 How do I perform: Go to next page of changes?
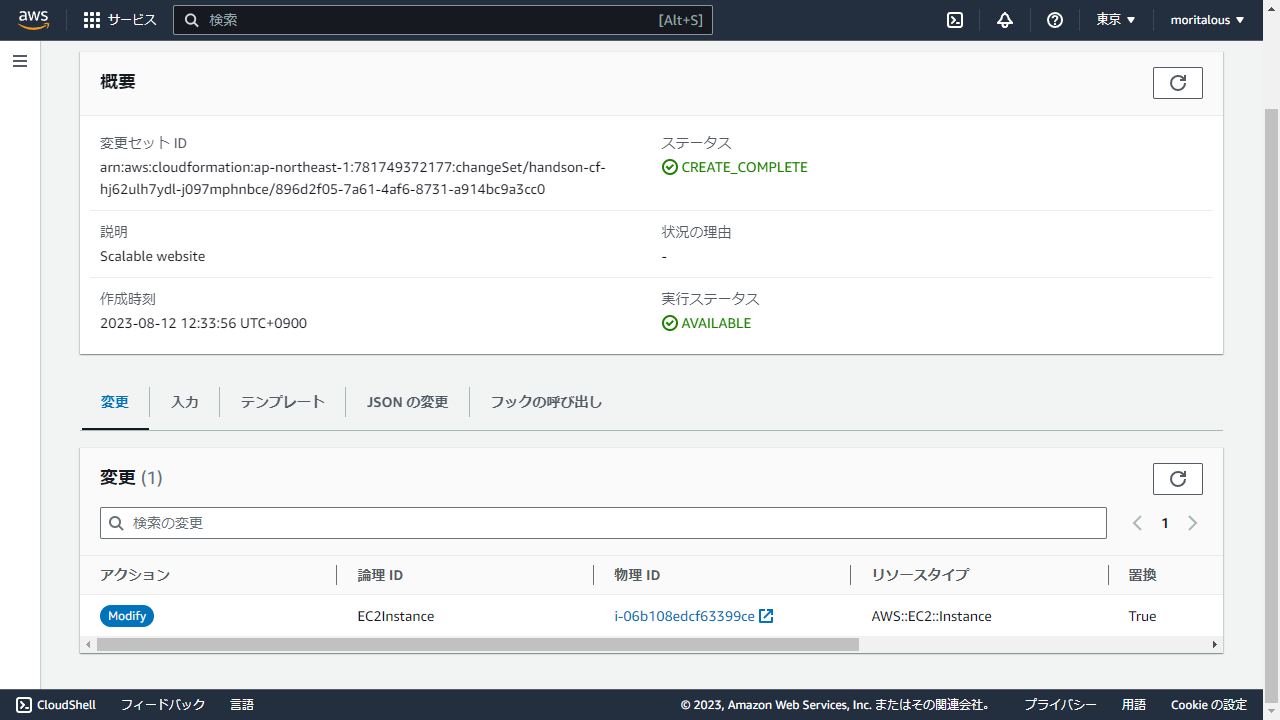point(1192,523)
